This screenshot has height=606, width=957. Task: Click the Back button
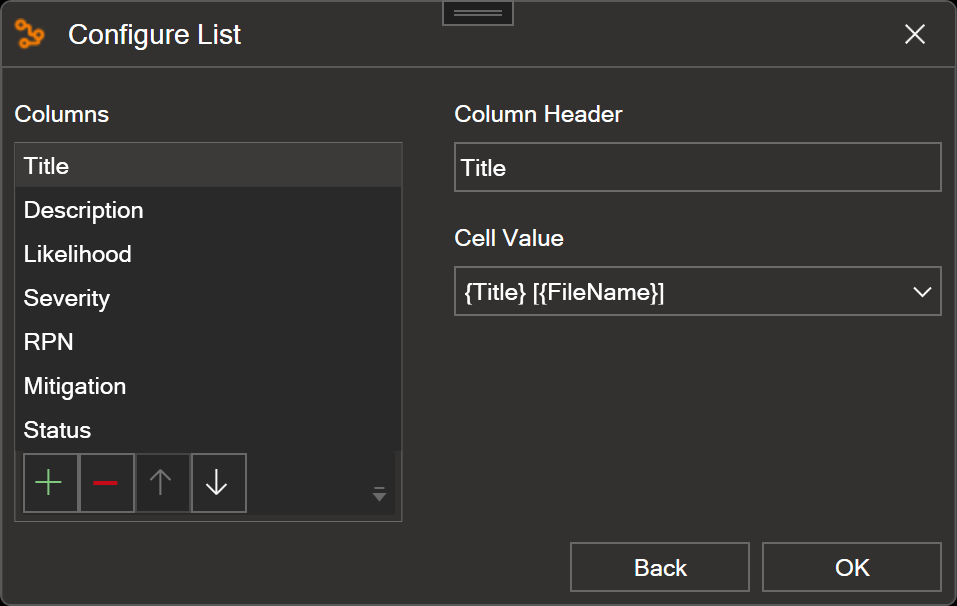click(660, 567)
